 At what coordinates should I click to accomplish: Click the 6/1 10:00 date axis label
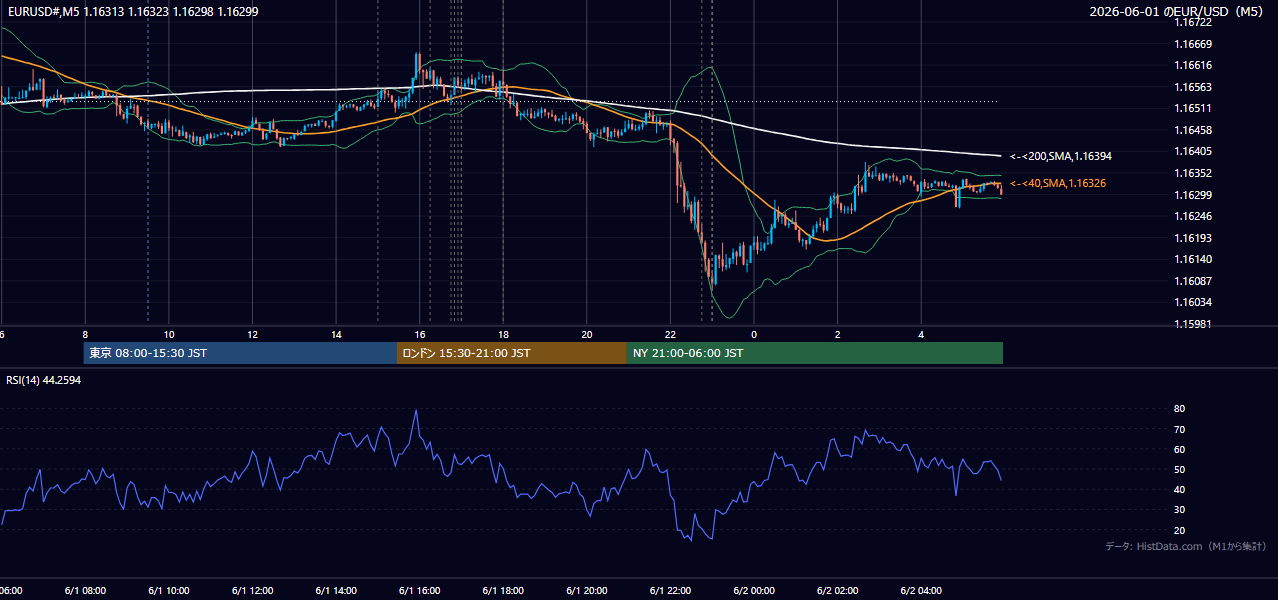pyautogui.click(x=169, y=591)
